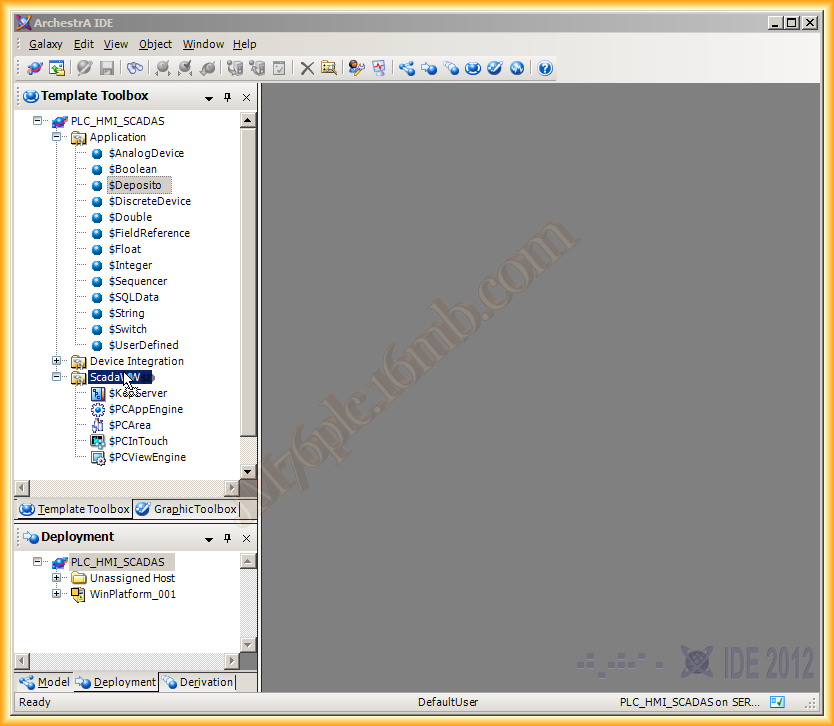Expand the WinPlatform_001 node

(57, 594)
